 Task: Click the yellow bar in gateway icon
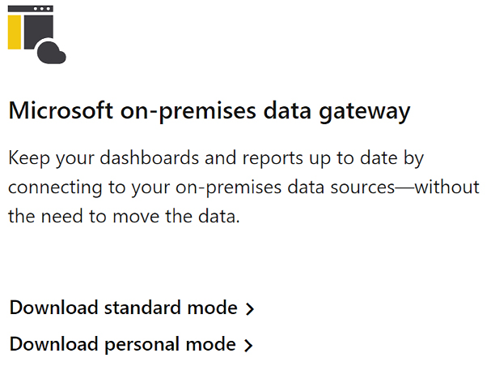coord(14,32)
